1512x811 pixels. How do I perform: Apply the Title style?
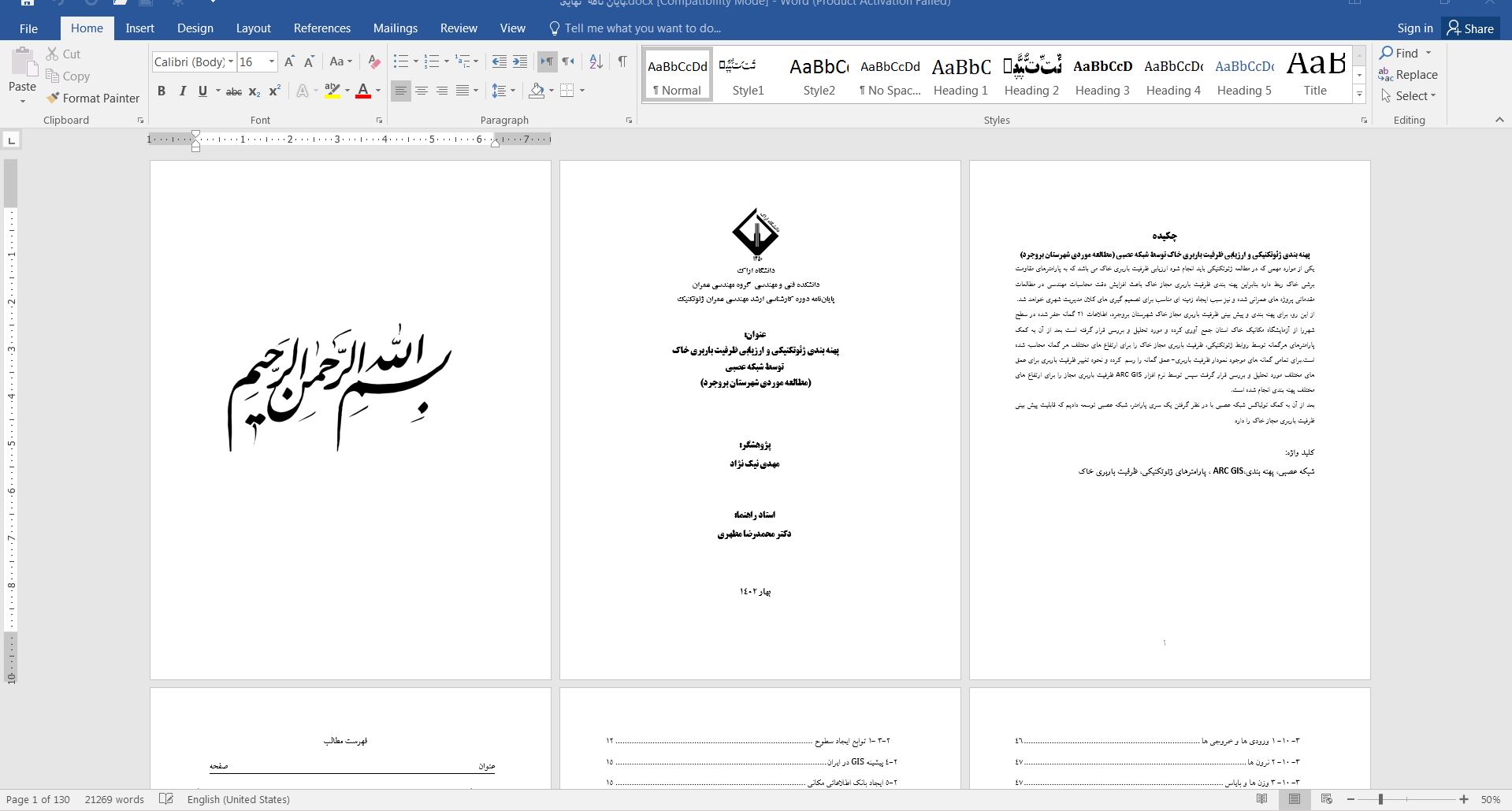pos(1315,73)
